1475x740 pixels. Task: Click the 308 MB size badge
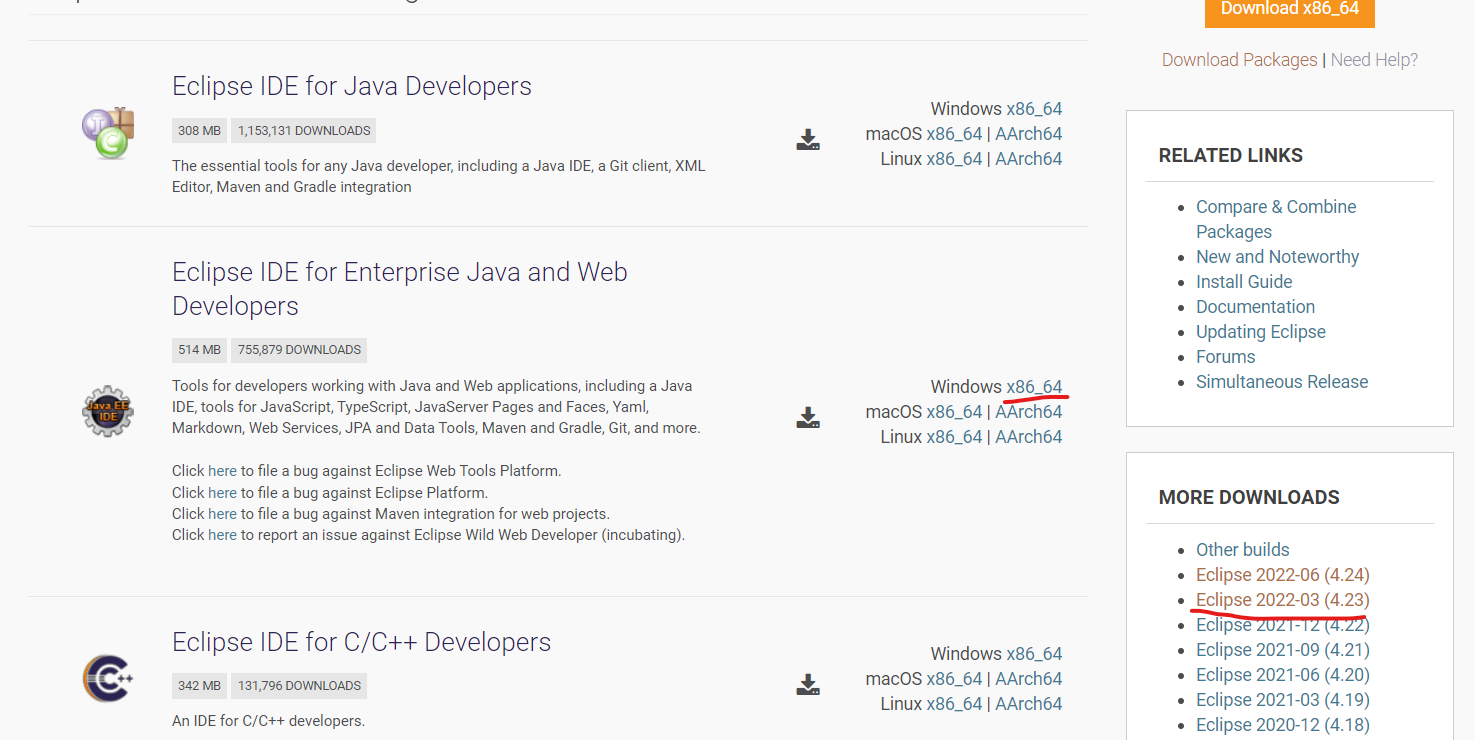(199, 131)
